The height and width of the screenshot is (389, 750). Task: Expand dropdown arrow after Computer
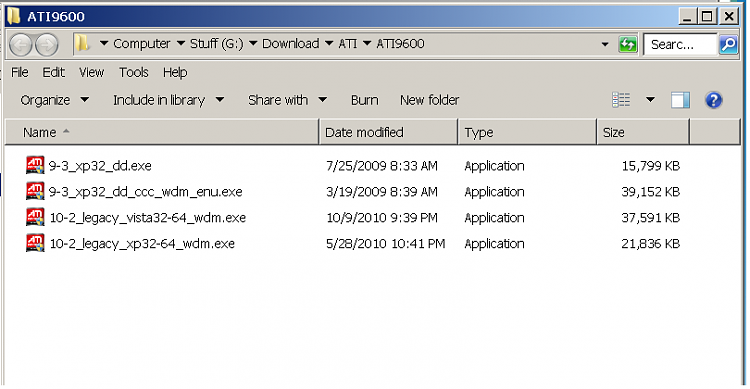(x=181, y=44)
